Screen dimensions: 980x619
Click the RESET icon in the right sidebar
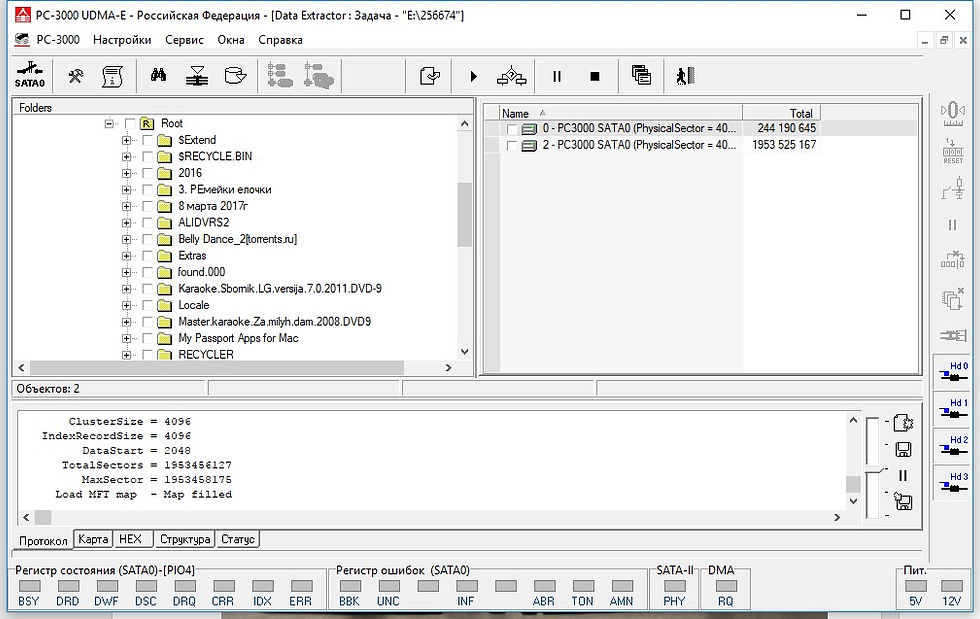point(952,151)
